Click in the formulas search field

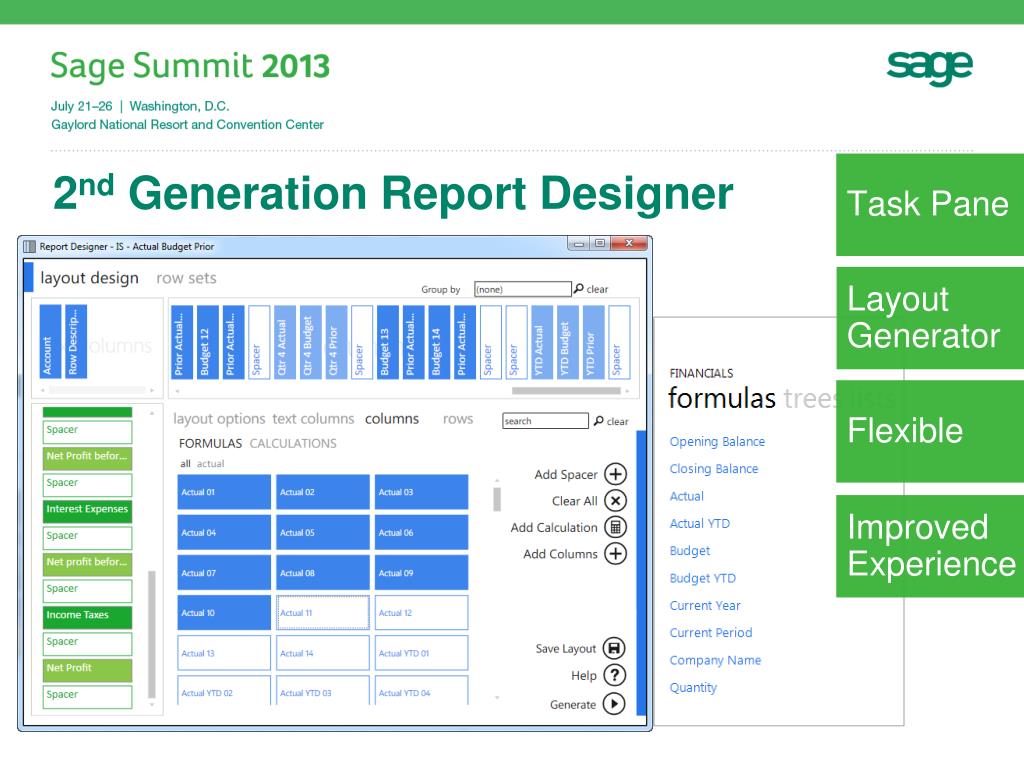pos(545,421)
